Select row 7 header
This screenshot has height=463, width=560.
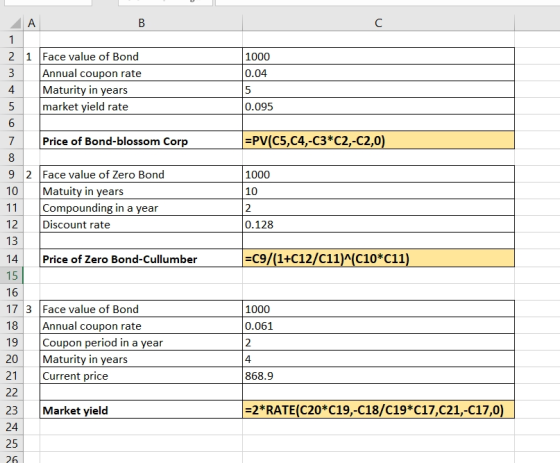tap(11, 140)
